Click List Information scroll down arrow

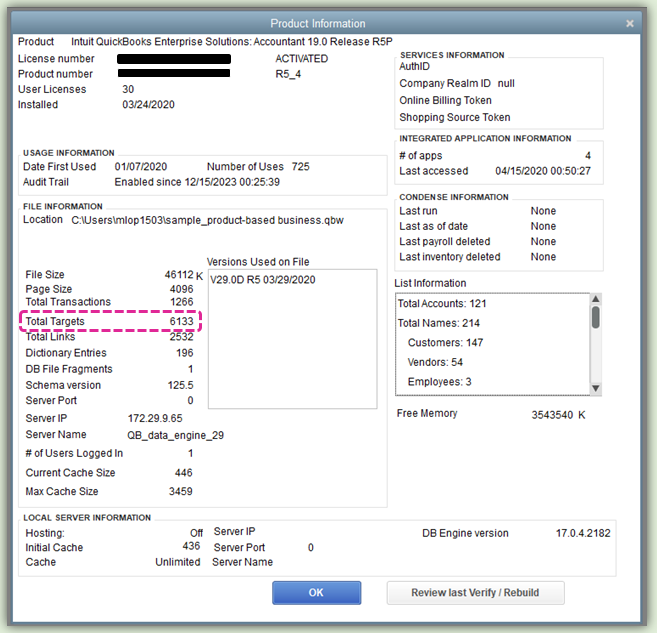(x=595, y=388)
